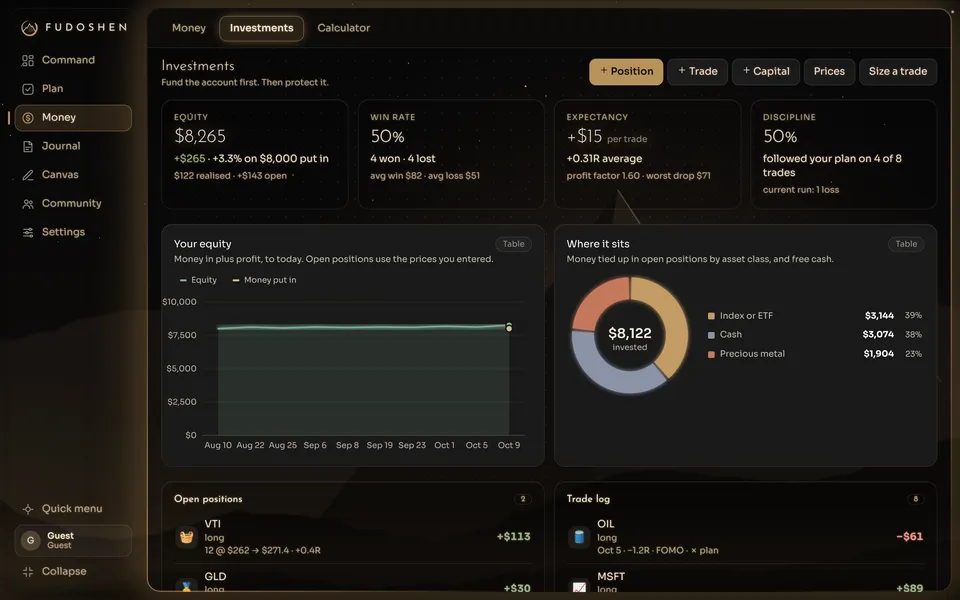Click the equity chart end-point marker

509,328
